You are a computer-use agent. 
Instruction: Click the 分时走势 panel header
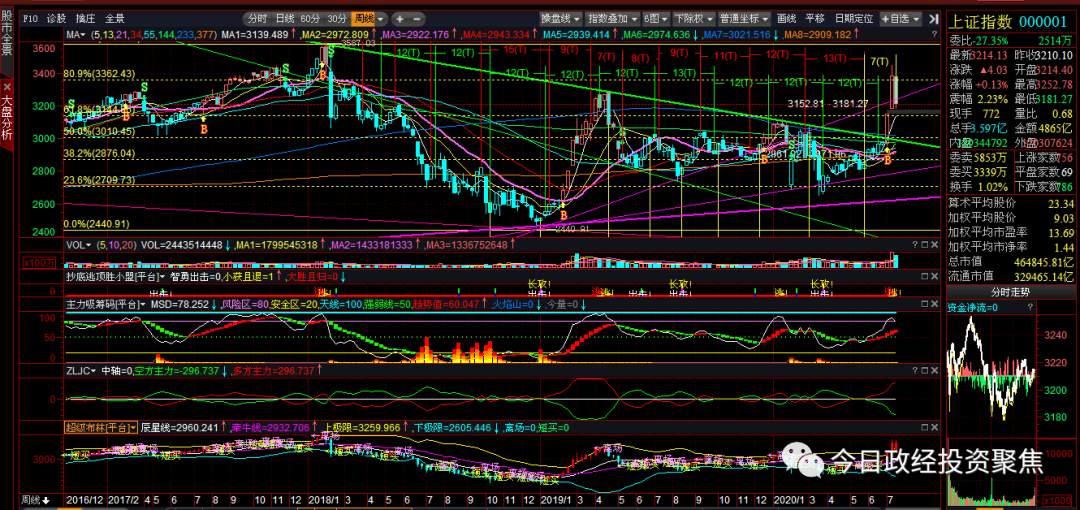pos(1012,292)
